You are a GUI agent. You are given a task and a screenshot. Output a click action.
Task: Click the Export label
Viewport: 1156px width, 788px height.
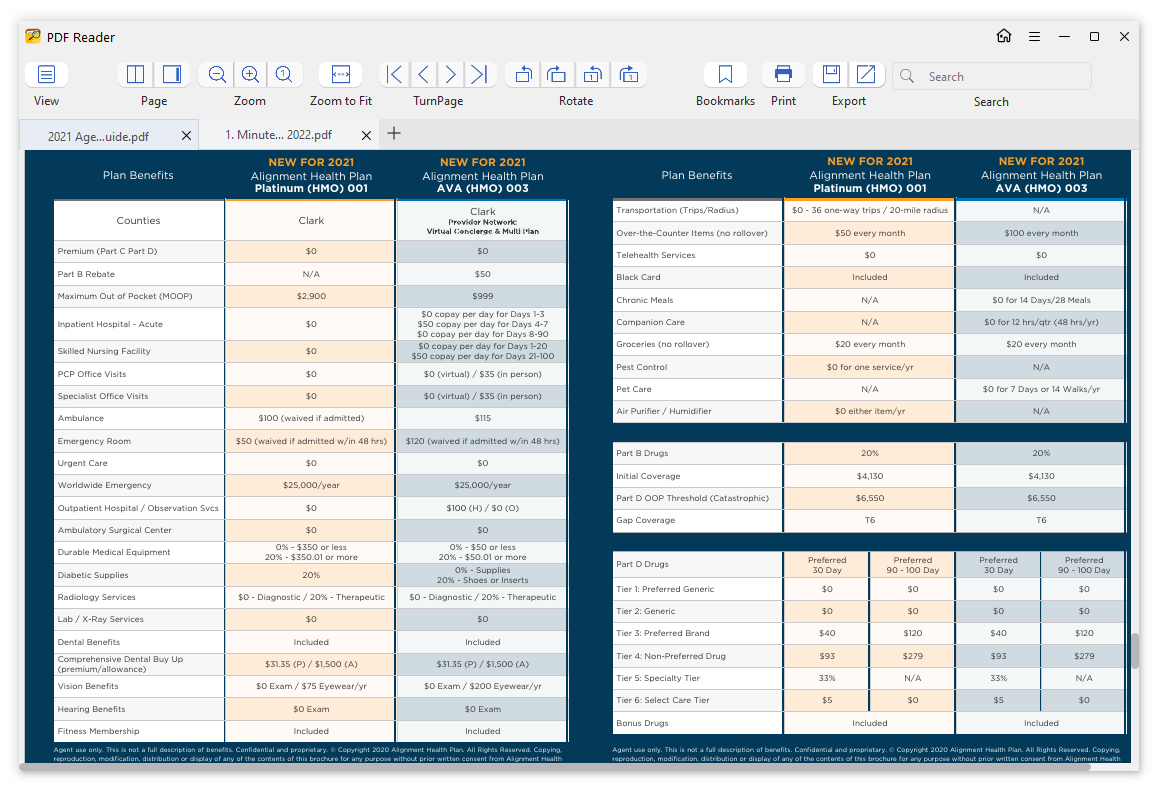849,101
